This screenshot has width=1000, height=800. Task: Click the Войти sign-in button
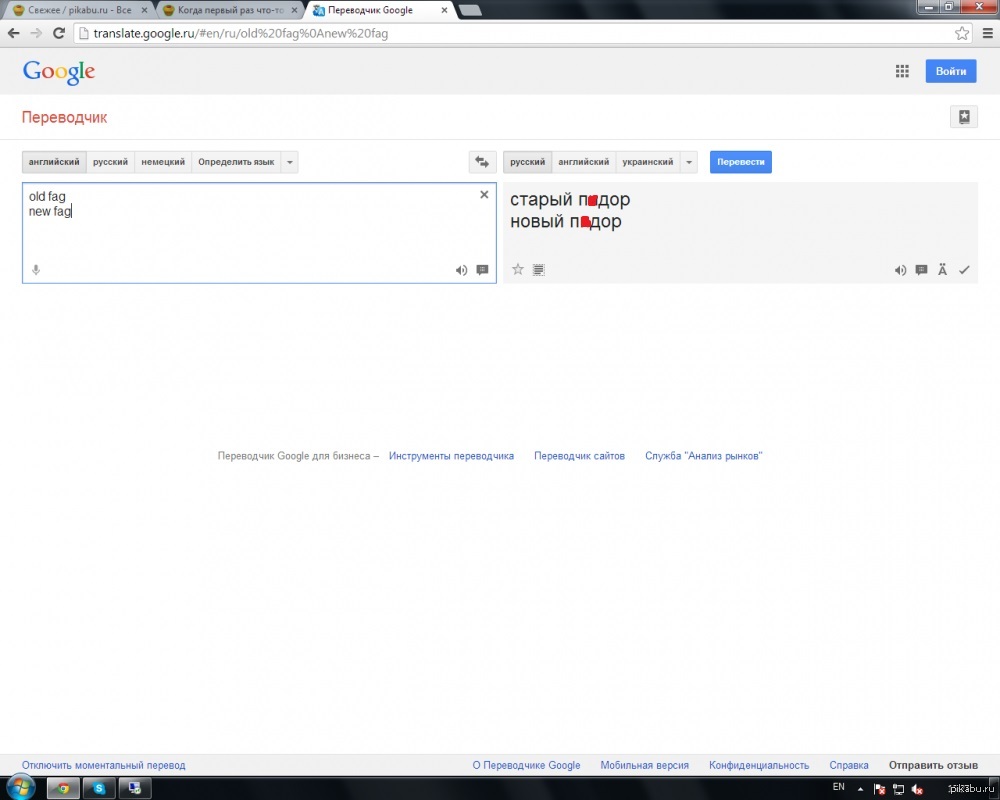[x=950, y=71]
